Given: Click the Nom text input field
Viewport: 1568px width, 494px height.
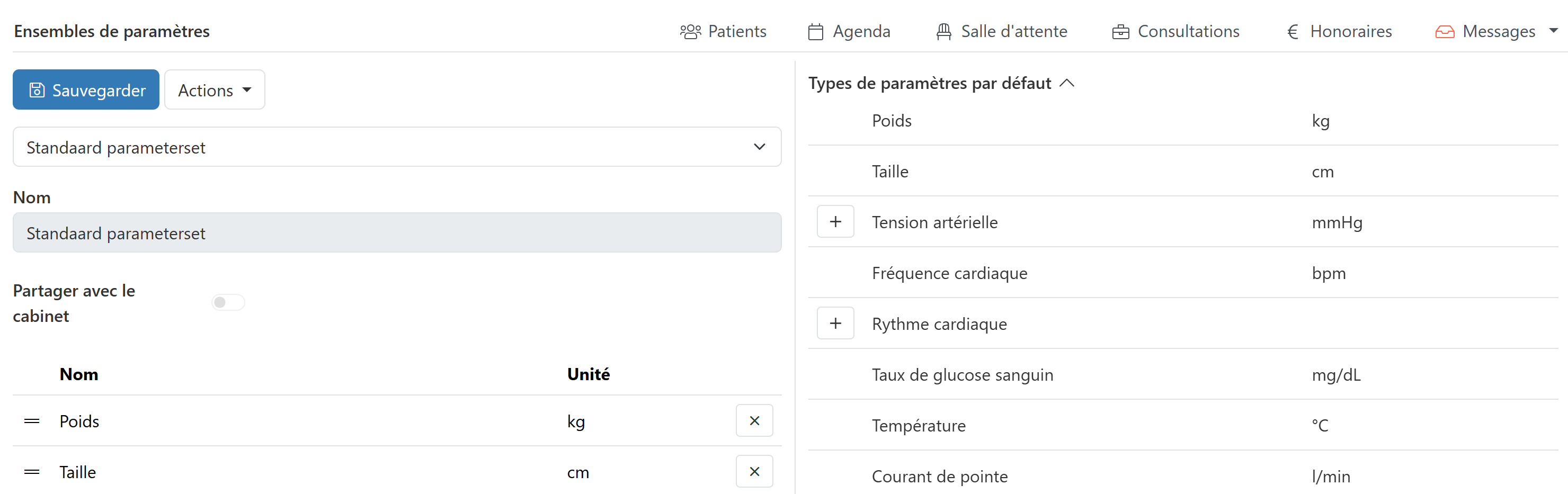Looking at the screenshot, I should click(397, 233).
